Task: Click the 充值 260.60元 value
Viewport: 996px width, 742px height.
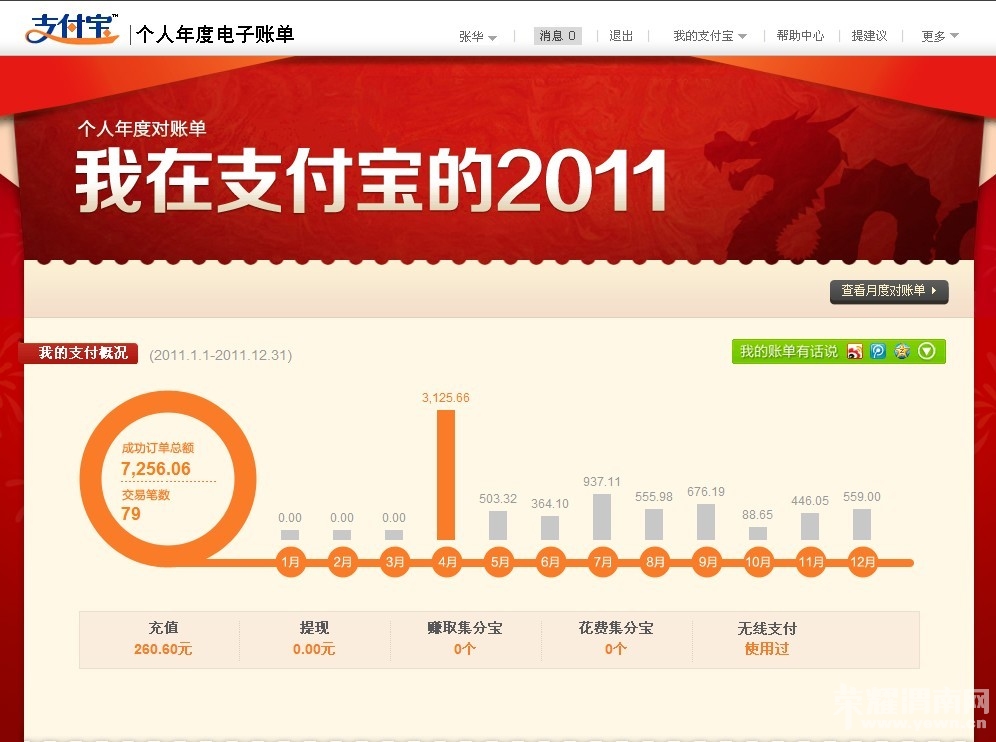Action: pos(163,649)
